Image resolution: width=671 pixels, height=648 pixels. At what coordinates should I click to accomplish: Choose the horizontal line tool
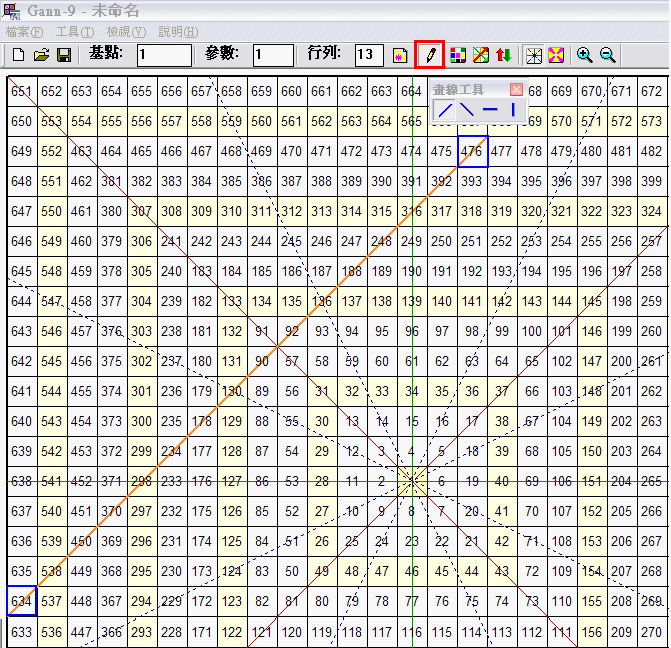pos(490,110)
